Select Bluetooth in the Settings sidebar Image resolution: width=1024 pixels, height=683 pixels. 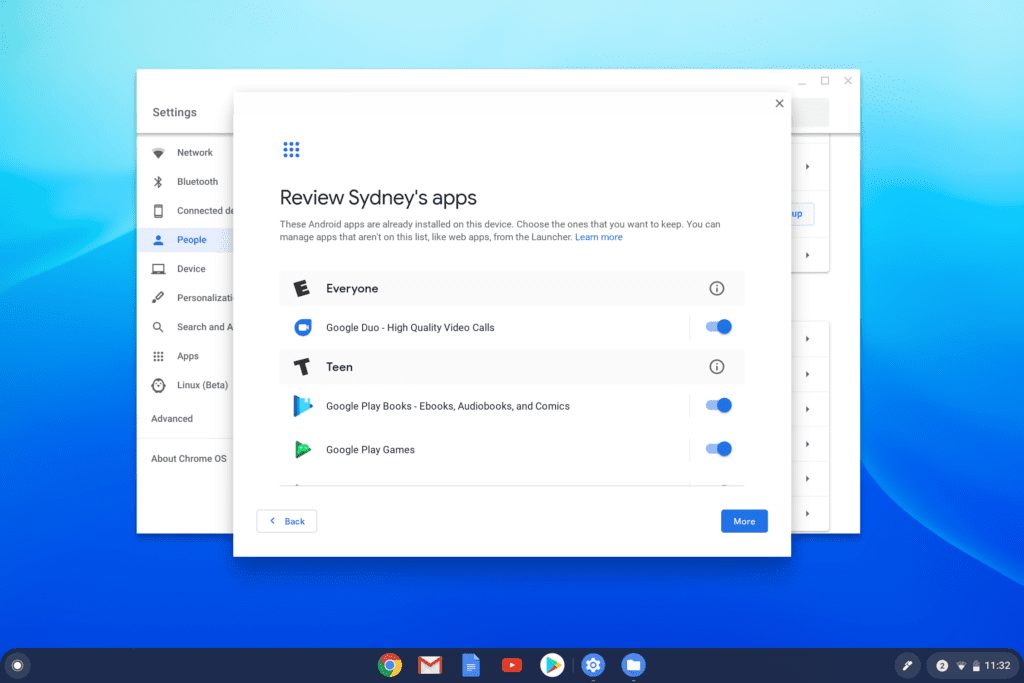pos(185,182)
